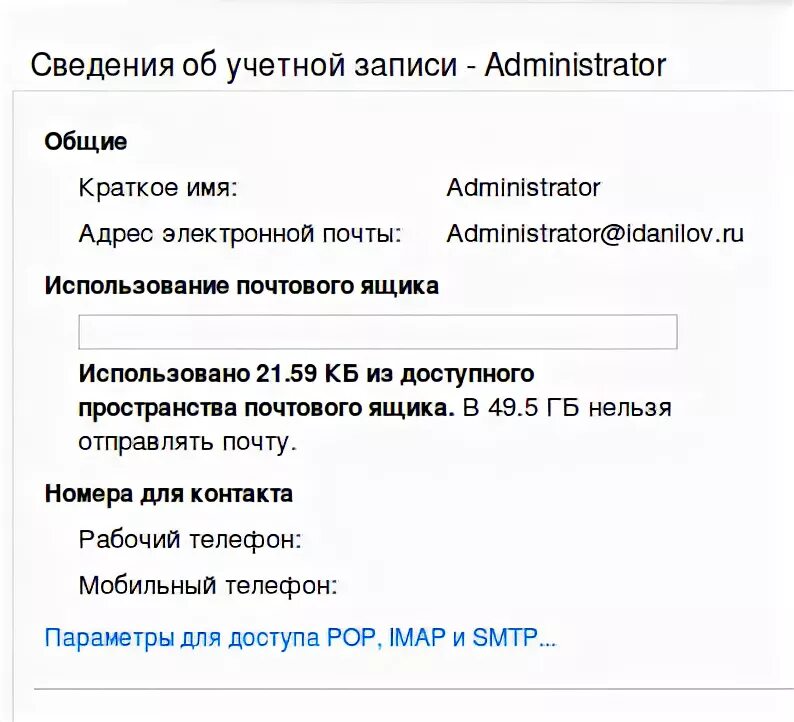The height and width of the screenshot is (722, 794).
Task: Click the Номера для контакта heading
Action: pos(169,494)
